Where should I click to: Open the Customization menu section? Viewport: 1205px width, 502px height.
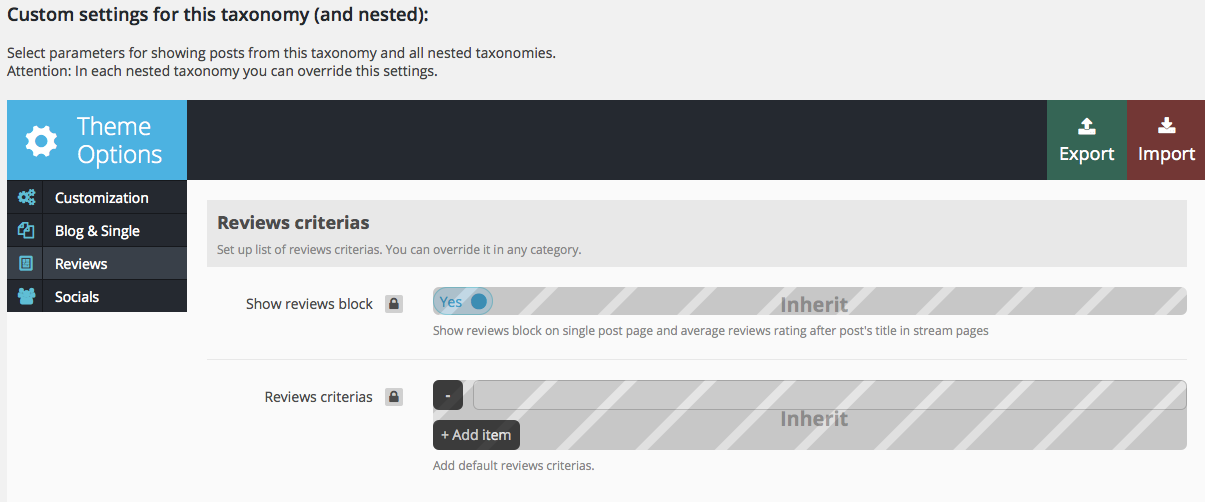(101, 198)
